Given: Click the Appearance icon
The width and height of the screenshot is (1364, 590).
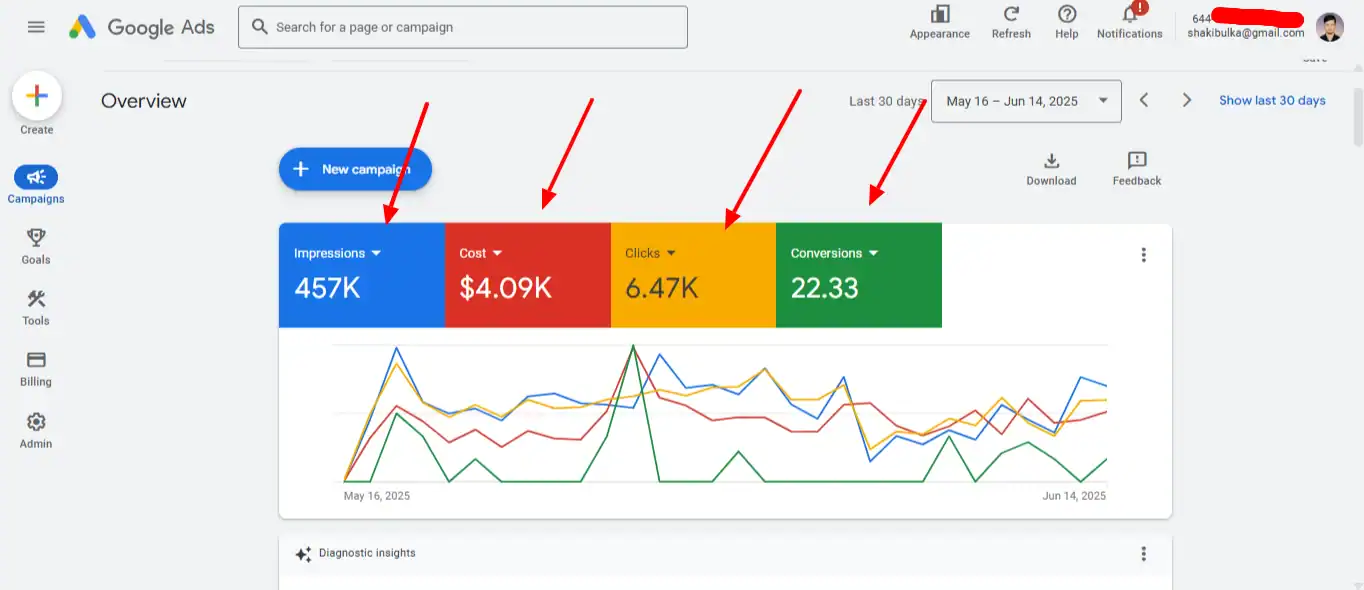Looking at the screenshot, I should [939, 20].
